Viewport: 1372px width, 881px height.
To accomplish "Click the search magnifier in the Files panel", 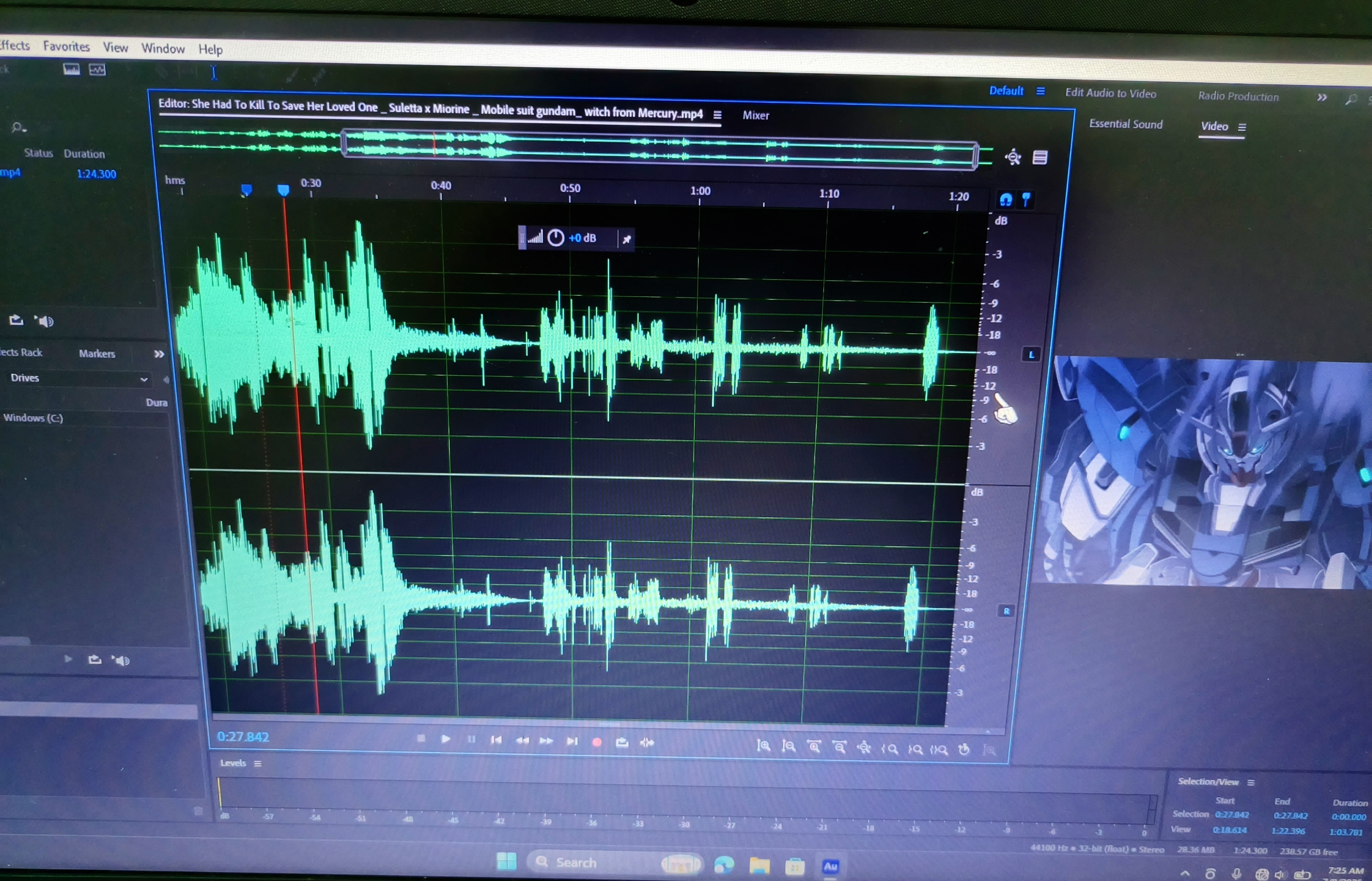I will [18, 127].
